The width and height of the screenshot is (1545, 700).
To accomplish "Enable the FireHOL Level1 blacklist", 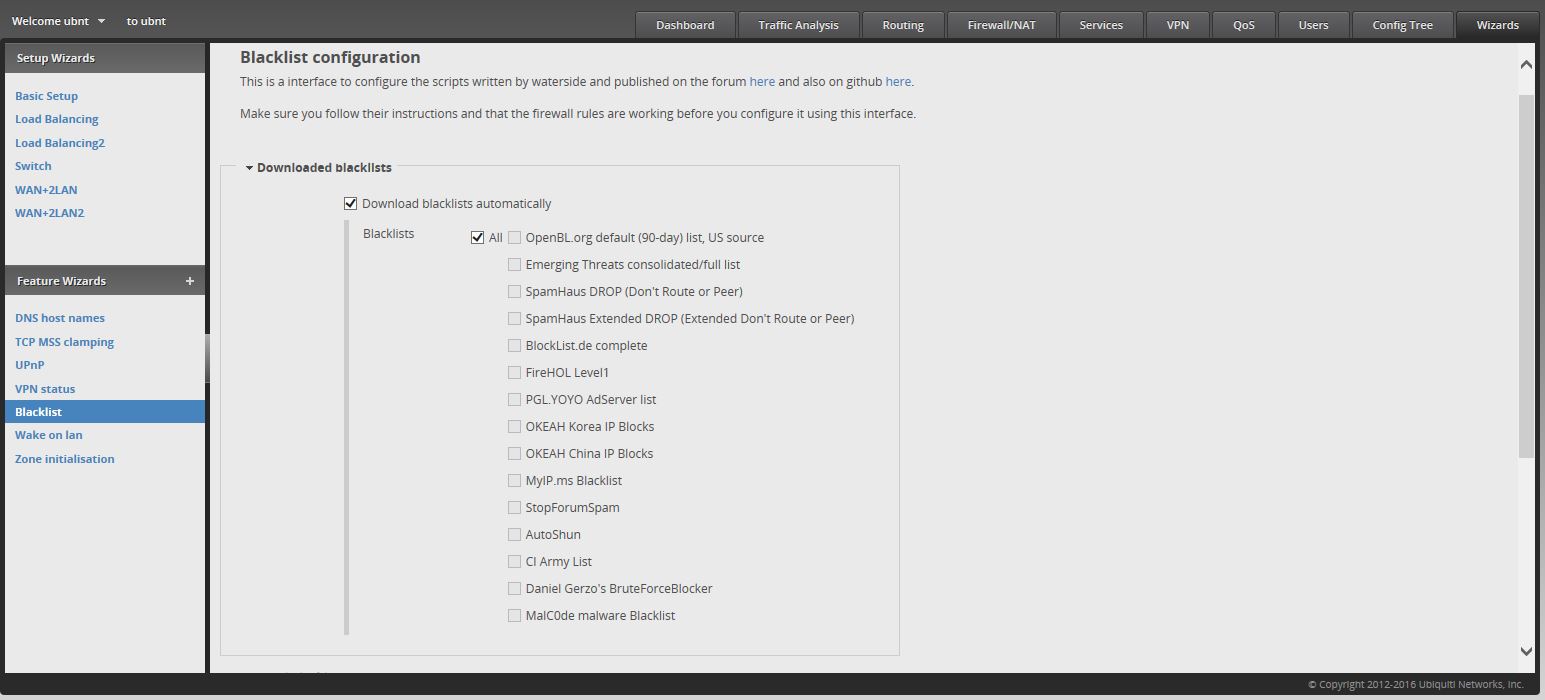I will [x=514, y=373].
